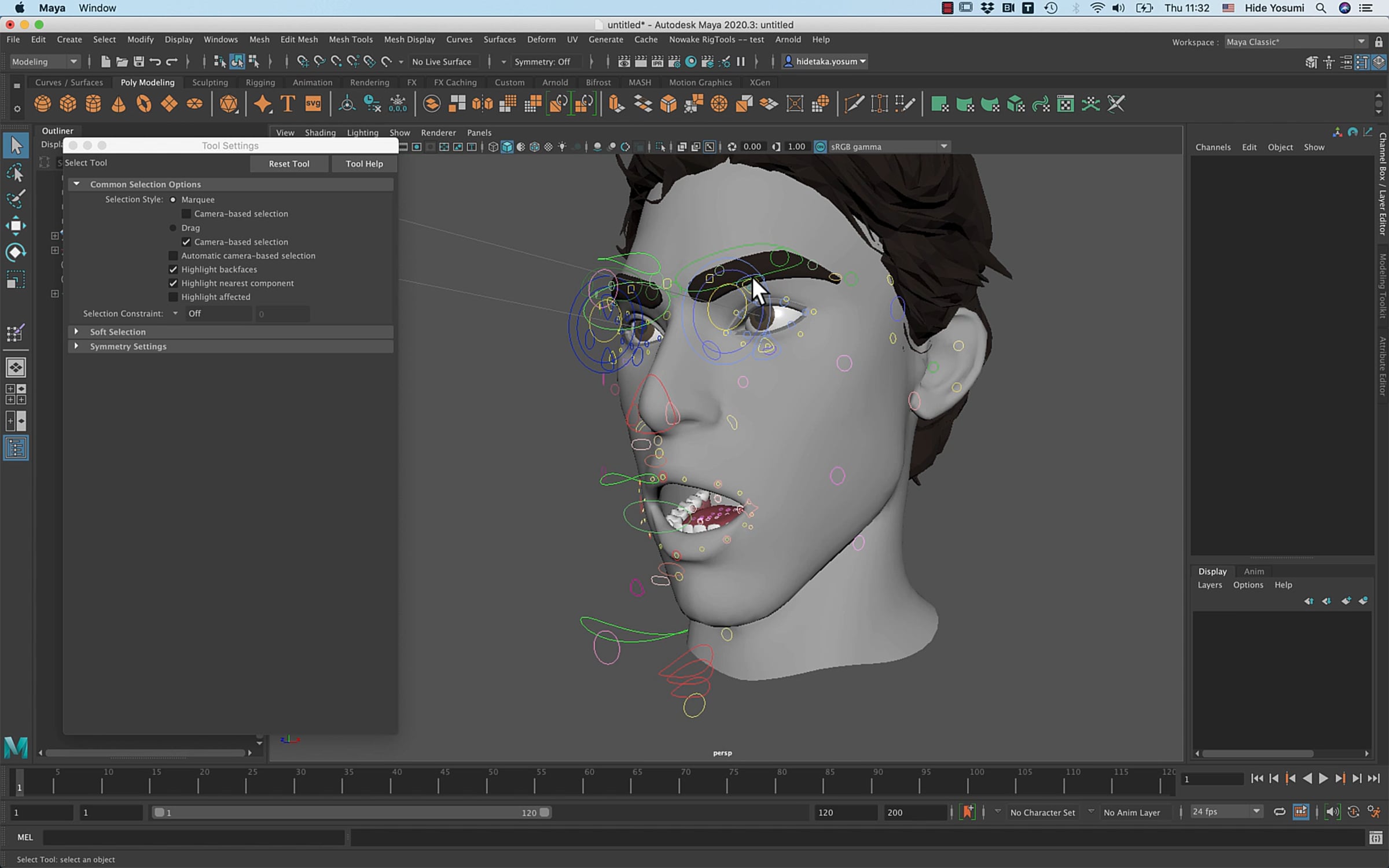This screenshot has width=1389, height=868.
Task: Click the Tool Help button
Action: (364, 164)
